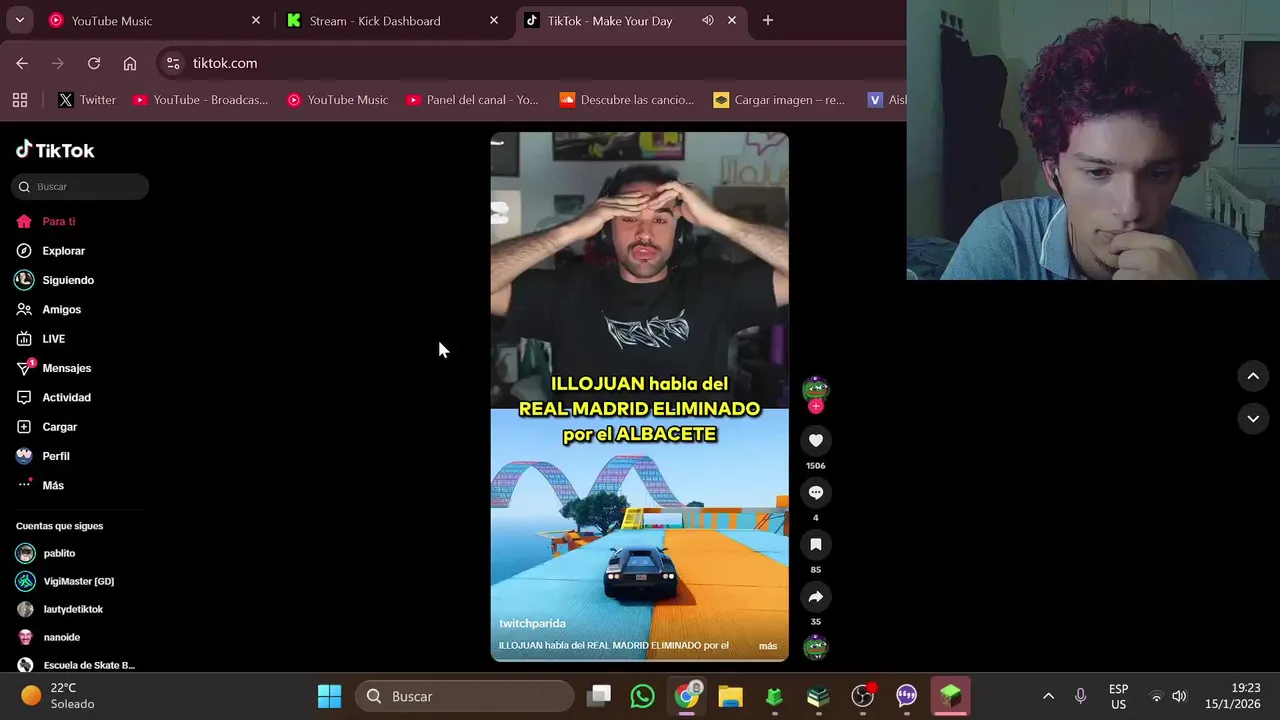This screenshot has height=720, width=1280.
Task: Open File Explorer from the taskbar
Action: pos(731,696)
